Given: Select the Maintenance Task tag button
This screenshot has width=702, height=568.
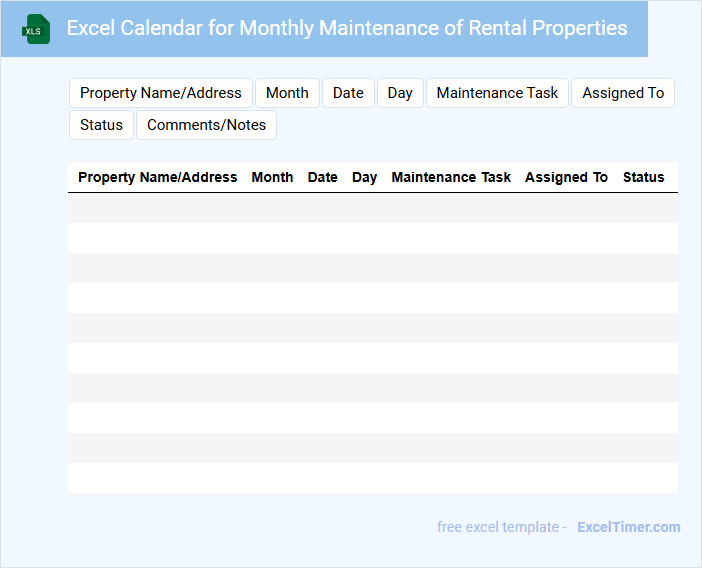Looking at the screenshot, I should 497,93.
